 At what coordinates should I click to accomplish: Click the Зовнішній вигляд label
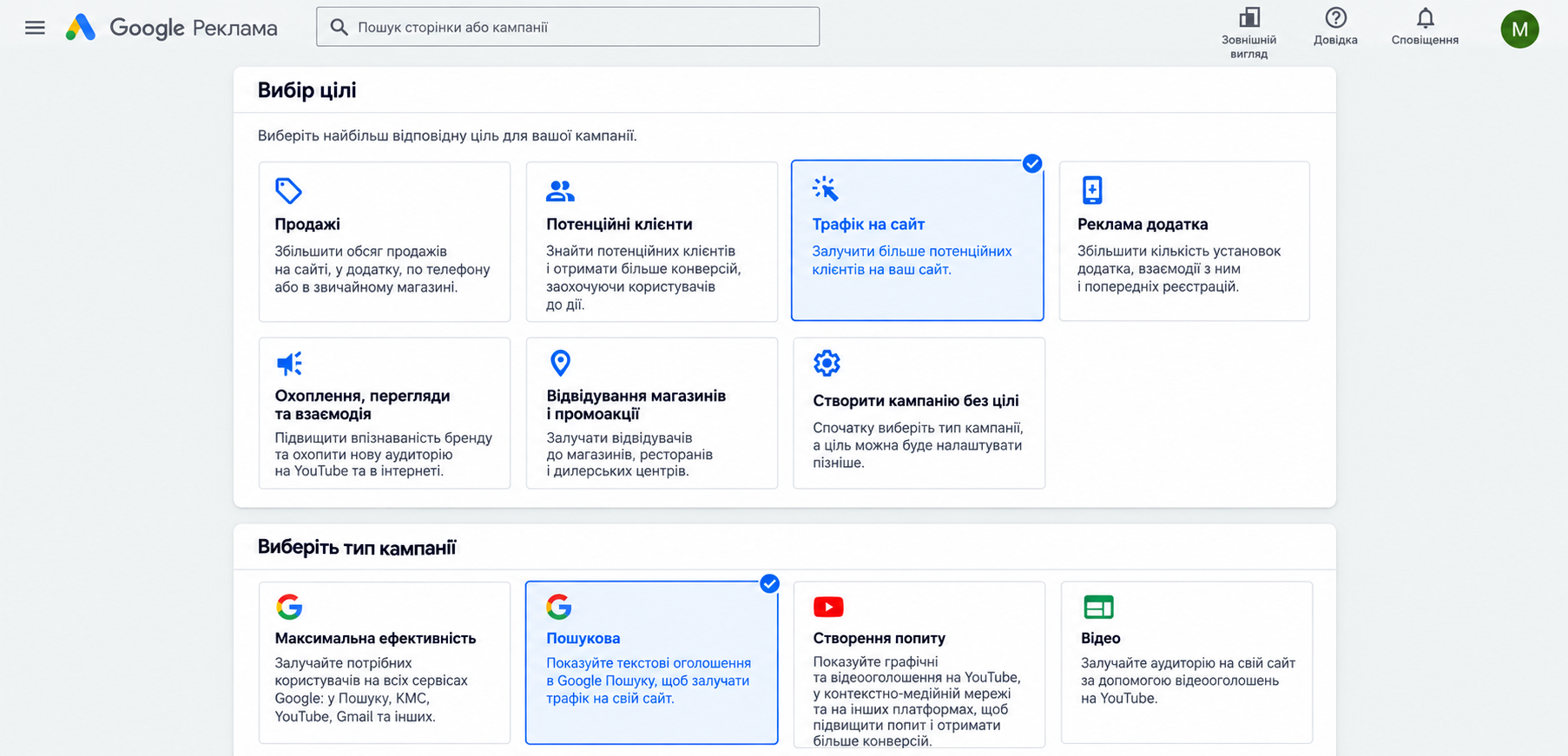1248,47
